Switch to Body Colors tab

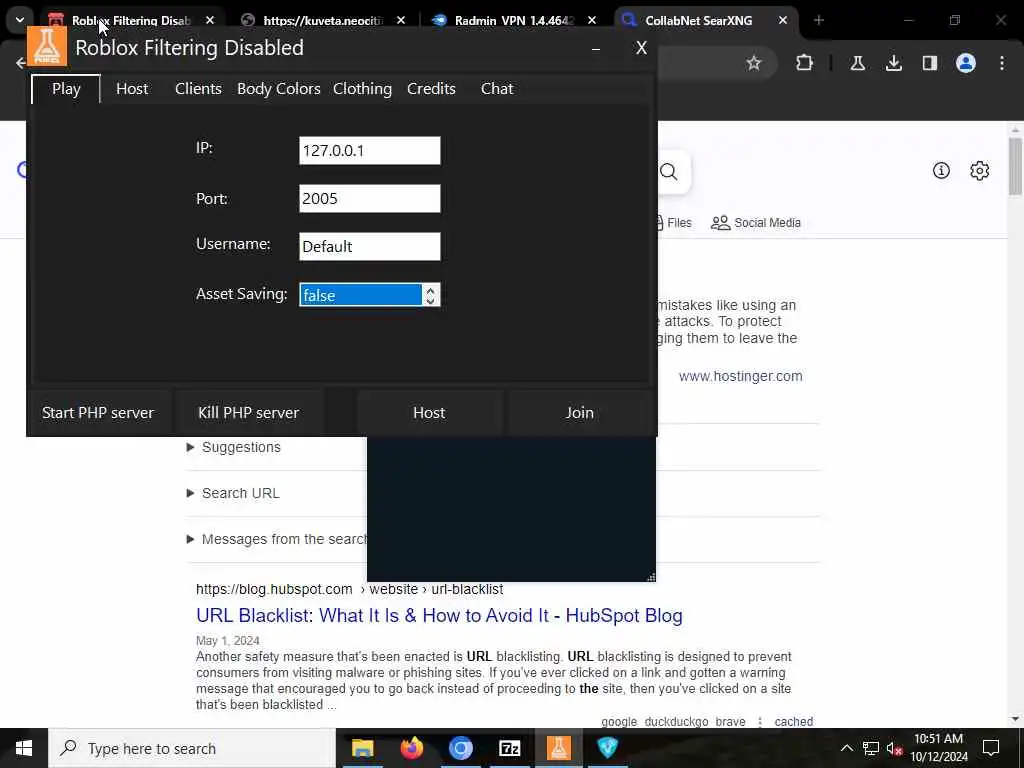tap(278, 89)
